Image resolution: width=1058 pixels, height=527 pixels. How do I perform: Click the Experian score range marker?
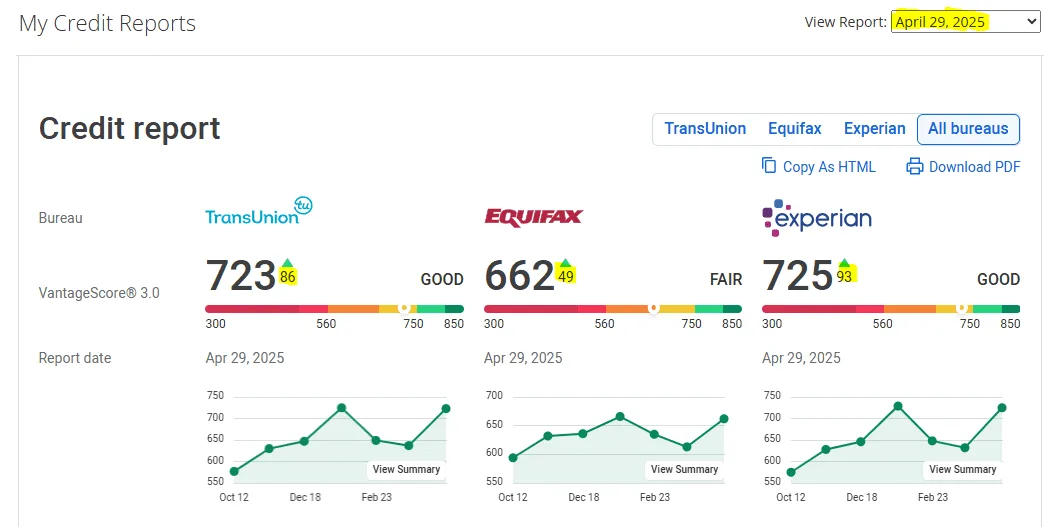[962, 309]
